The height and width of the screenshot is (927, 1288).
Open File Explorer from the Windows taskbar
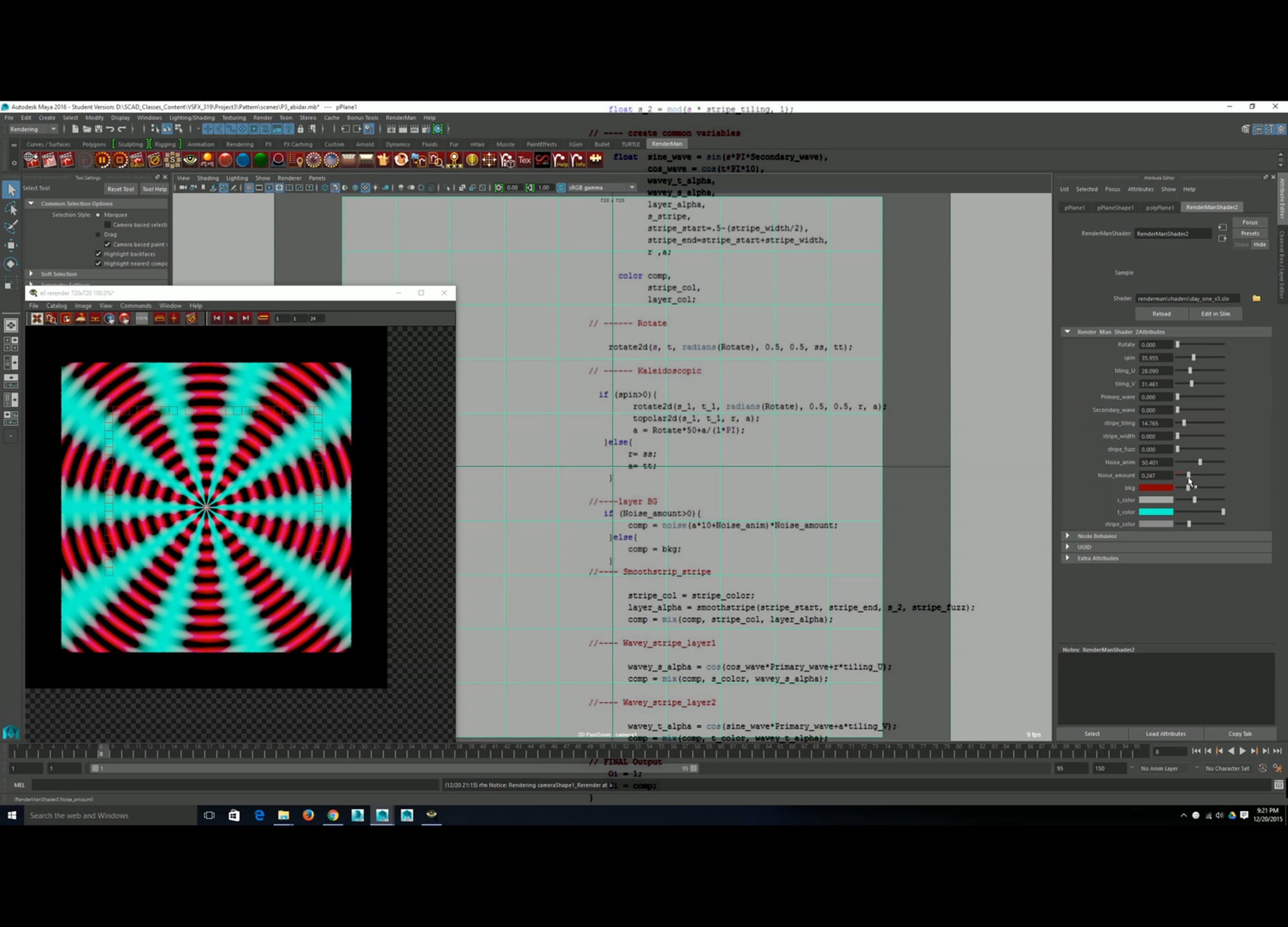(x=283, y=815)
